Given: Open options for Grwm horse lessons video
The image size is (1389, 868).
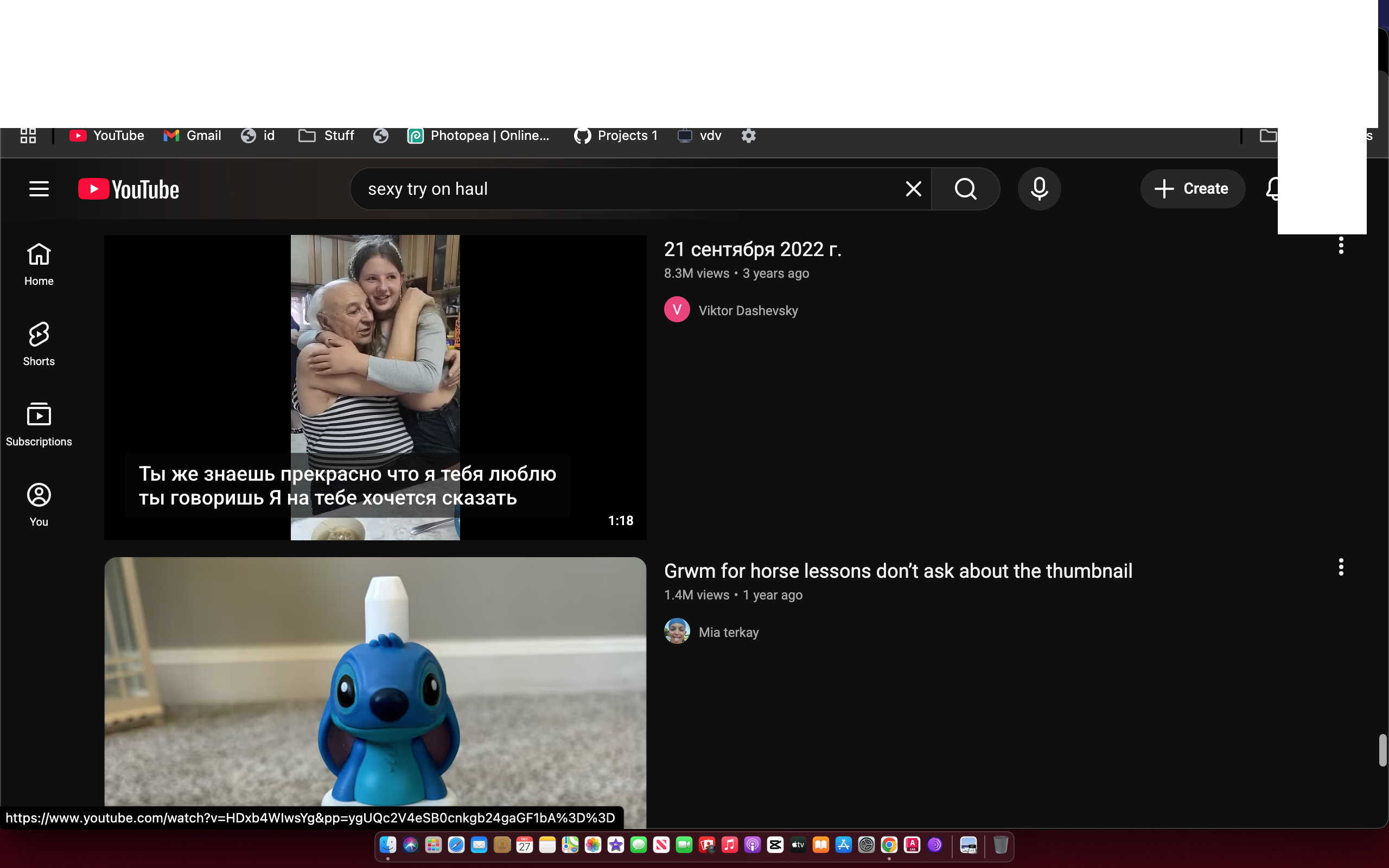Looking at the screenshot, I should tap(1341, 567).
